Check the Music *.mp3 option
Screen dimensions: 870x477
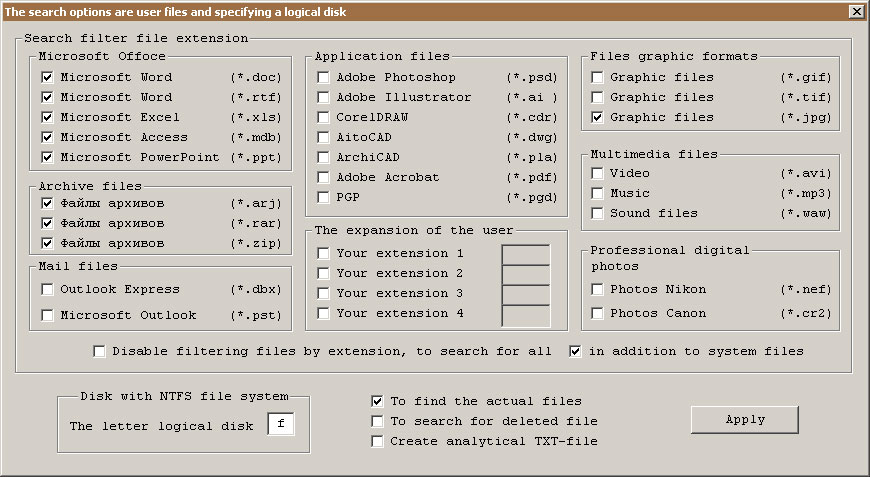click(x=597, y=193)
